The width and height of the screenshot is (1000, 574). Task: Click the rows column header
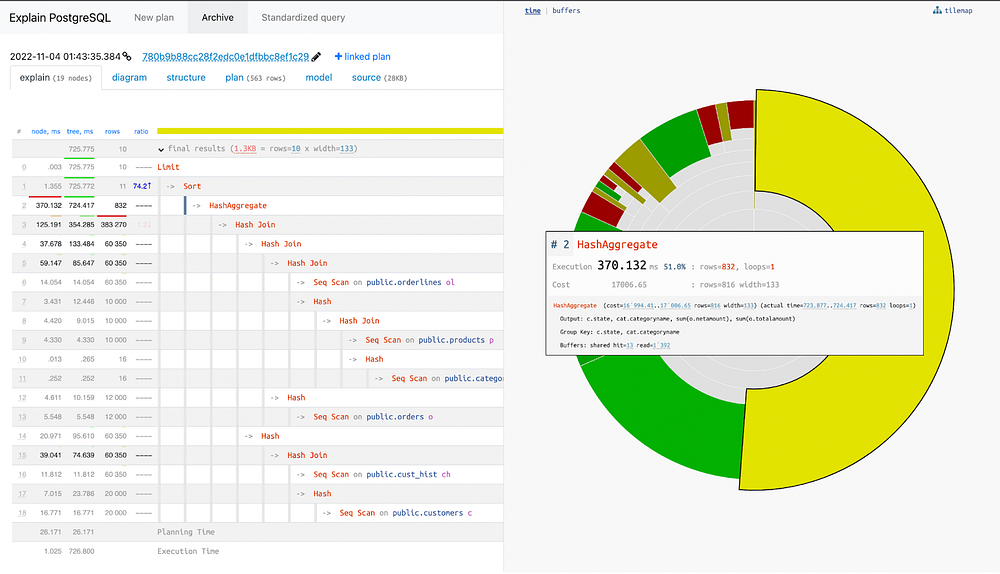[x=112, y=131]
